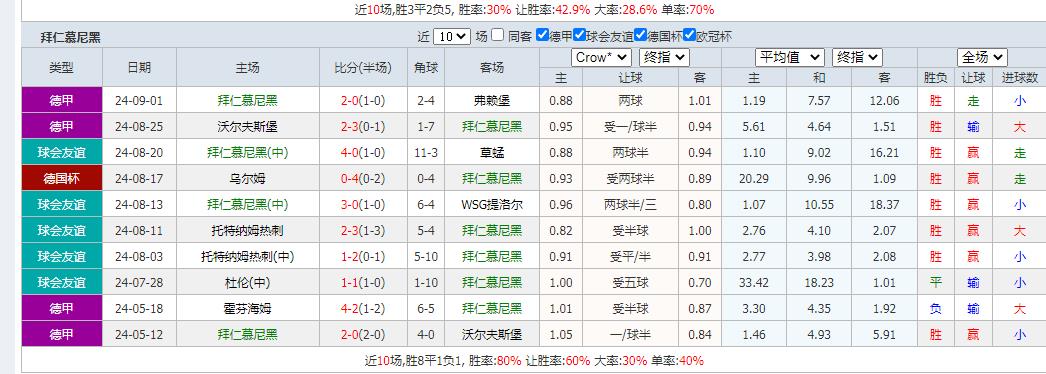Click the odds value 33.42
Image resolution: width=1046 pixels, height=374 pixels.
tap(754, 283)
